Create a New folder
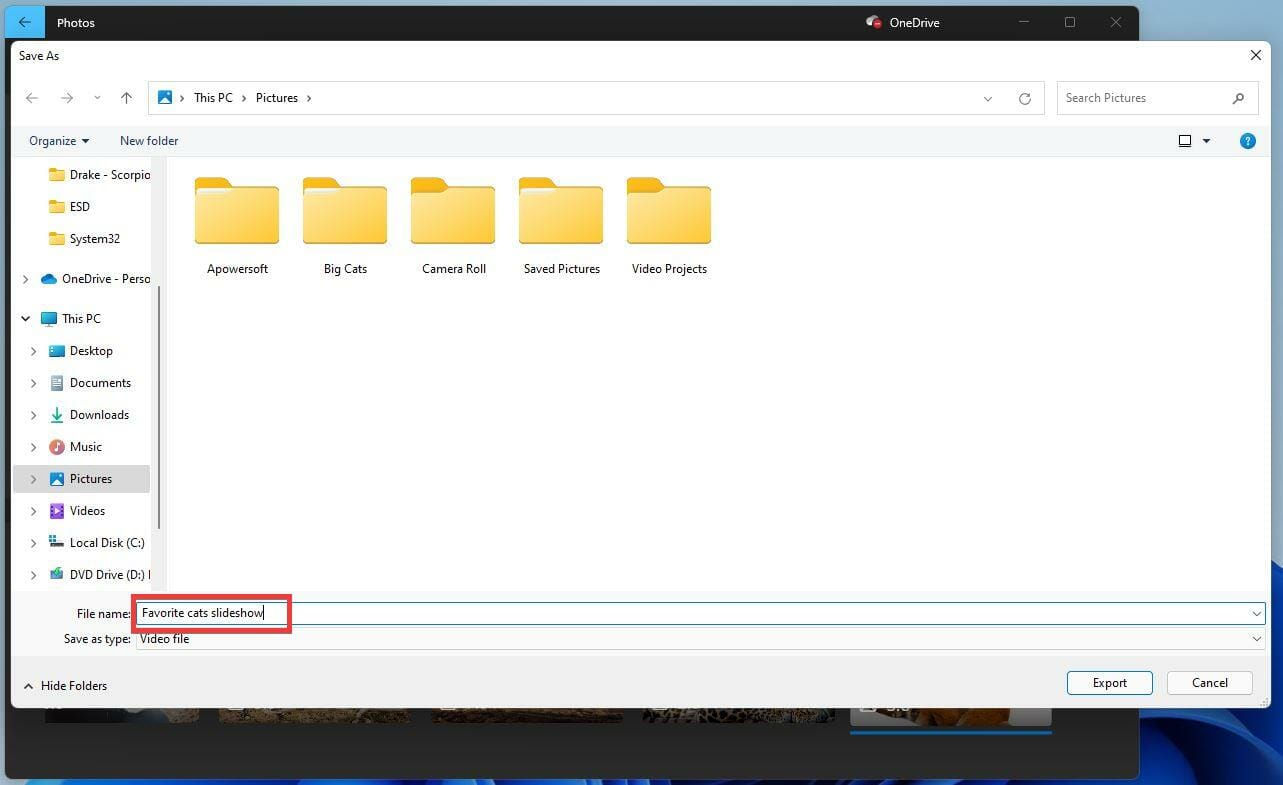Image resolution: width=1283 pixels, height=785 pixels. click(148, 140)
